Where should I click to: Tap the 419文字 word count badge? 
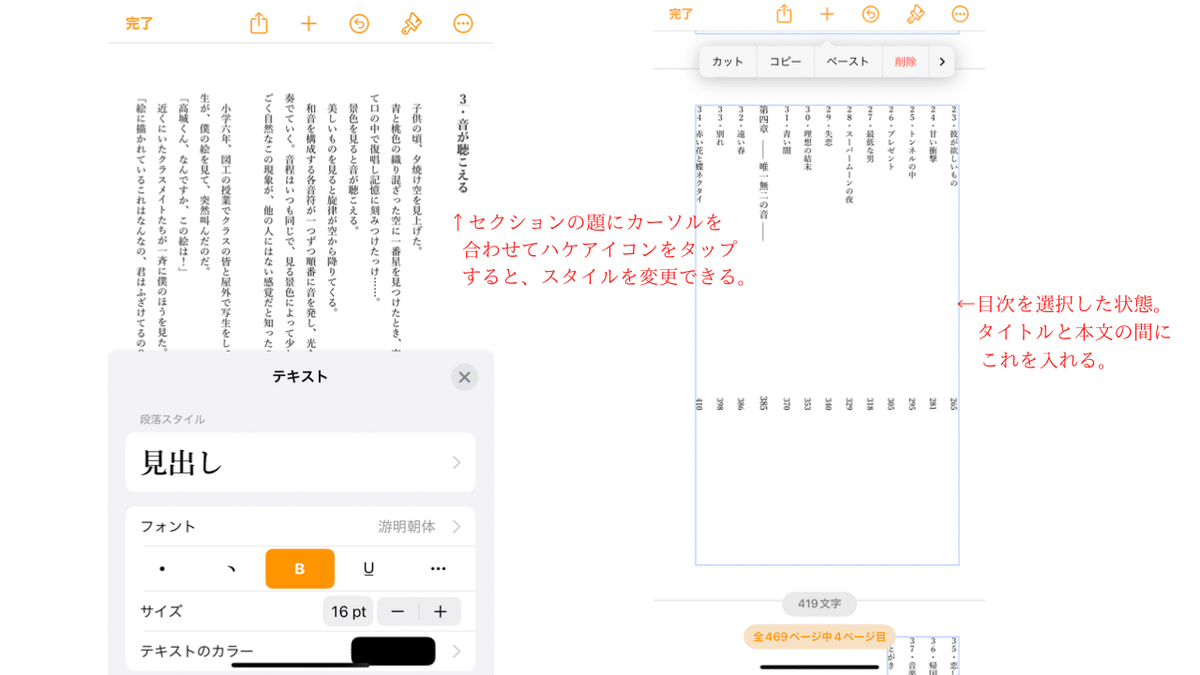coord(819,604)
